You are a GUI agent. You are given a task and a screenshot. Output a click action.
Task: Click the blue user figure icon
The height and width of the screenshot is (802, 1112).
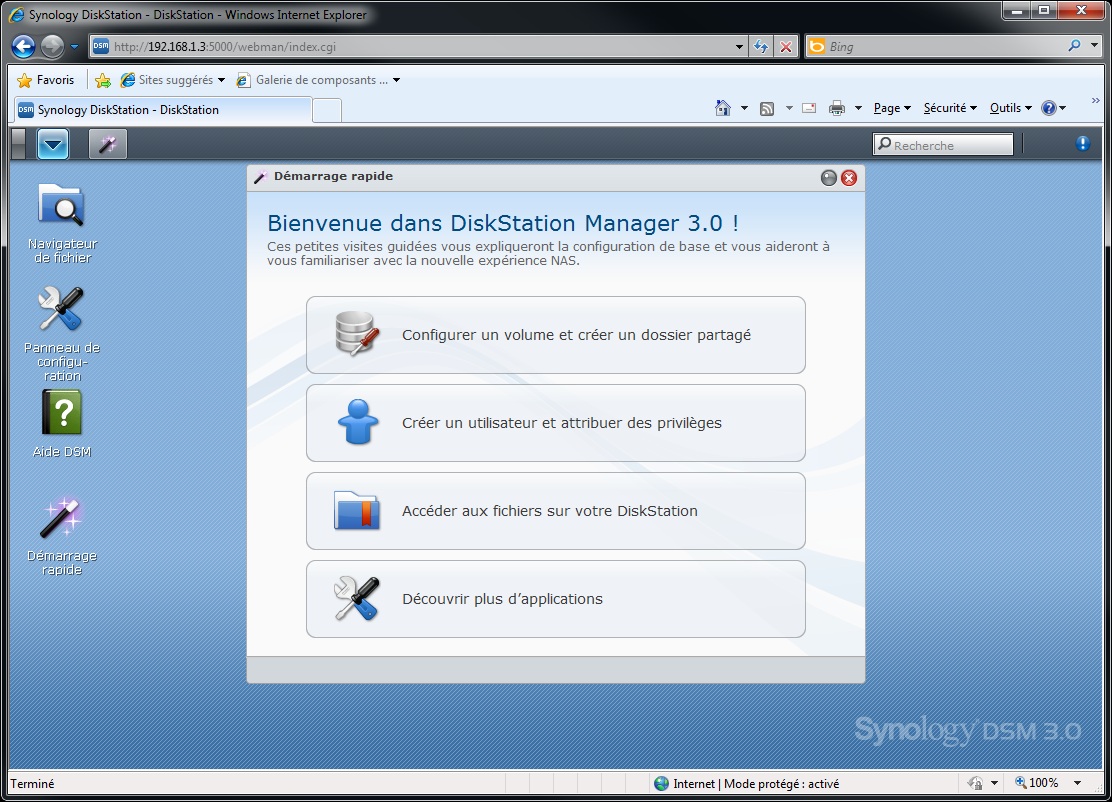[357, 422]
